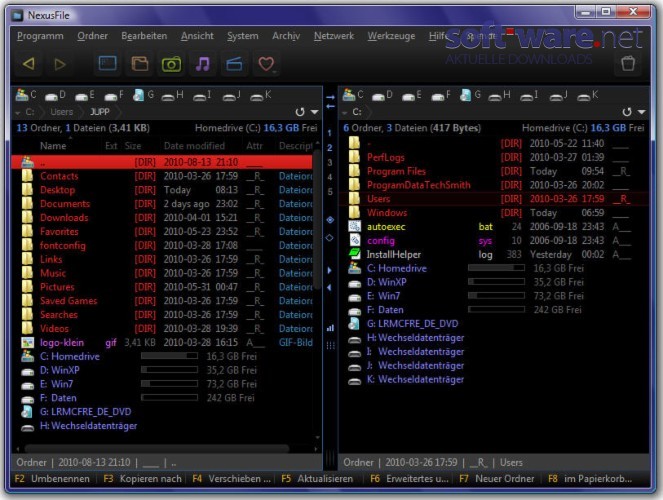
Task: Open the Werkzeuge menu
Action: (x=391, y=36)
